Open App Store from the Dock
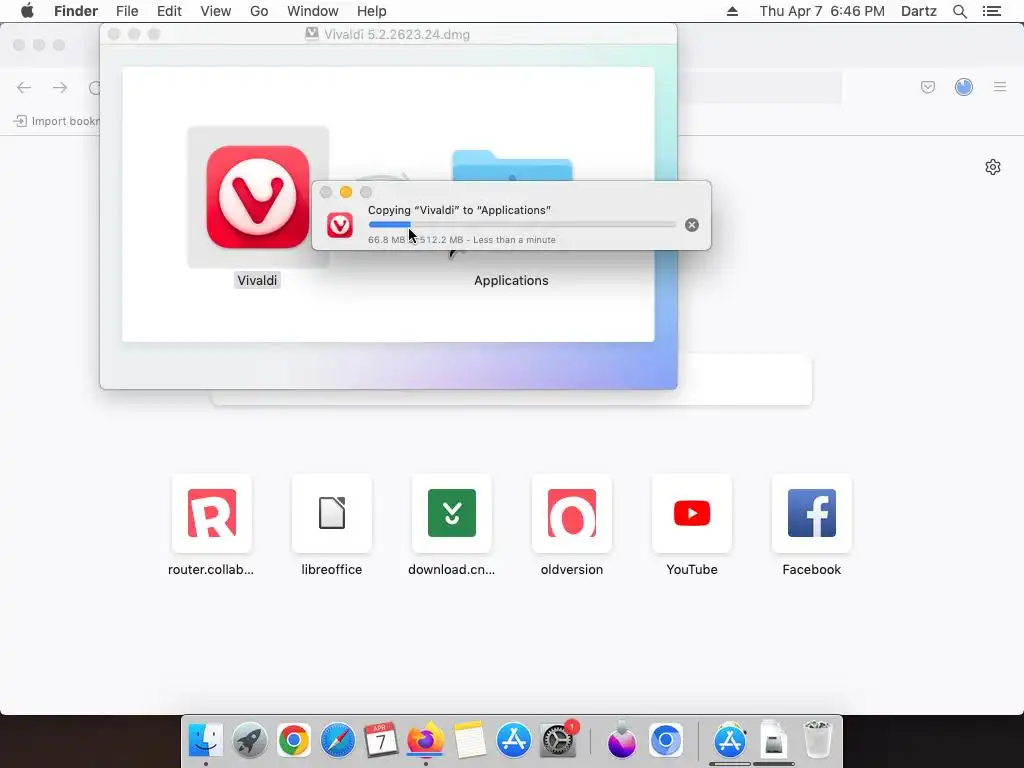This screenshot has width=1024, height=768. tap(514, 741)
